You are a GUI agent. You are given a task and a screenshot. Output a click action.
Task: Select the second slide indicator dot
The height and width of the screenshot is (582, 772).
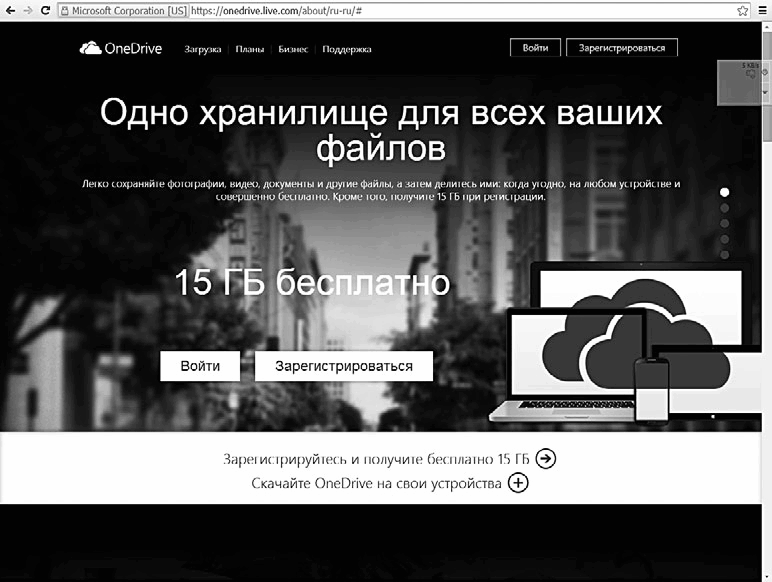pos(724,208)
